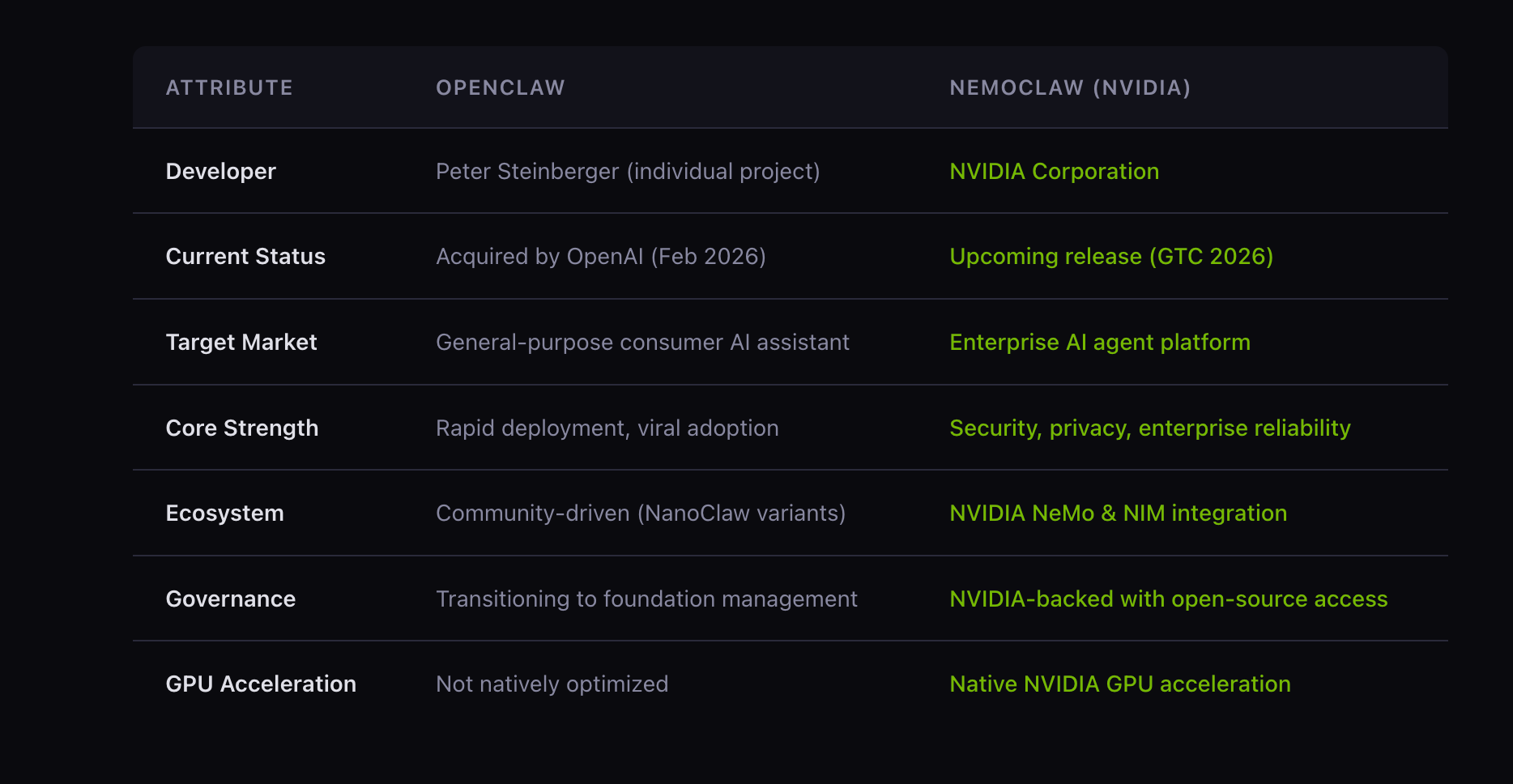Click NVIDIA NeMo & NIM integration
This screenshot has width=1513, height=784.
pos(1118,513)
